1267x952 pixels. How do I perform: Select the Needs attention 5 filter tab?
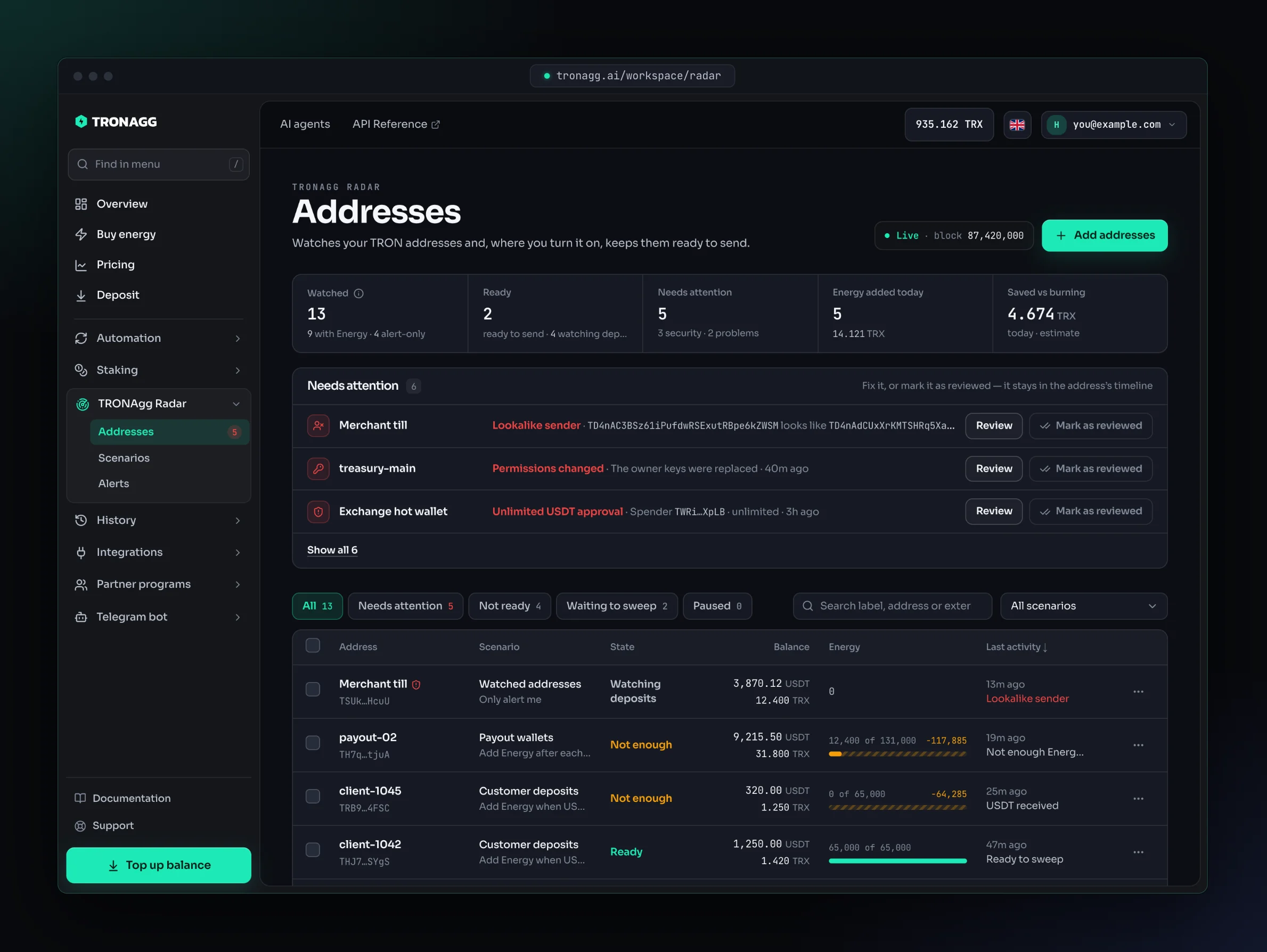click(405, 606)
